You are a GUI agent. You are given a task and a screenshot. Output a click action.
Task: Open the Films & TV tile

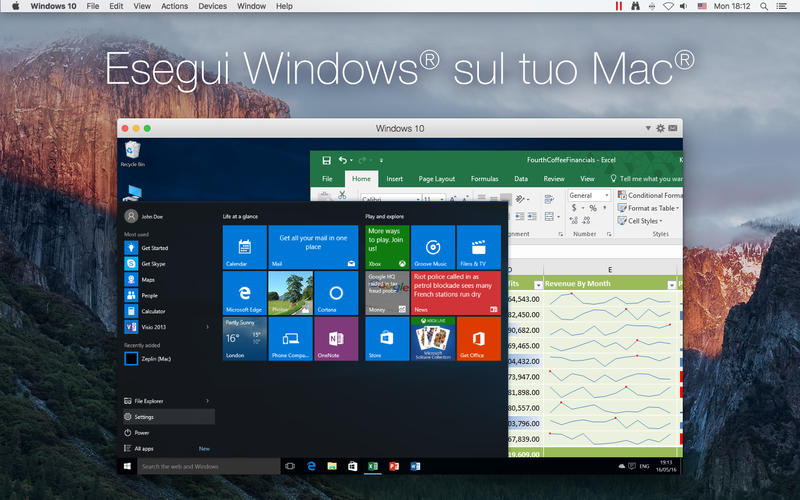pos(479,247)
